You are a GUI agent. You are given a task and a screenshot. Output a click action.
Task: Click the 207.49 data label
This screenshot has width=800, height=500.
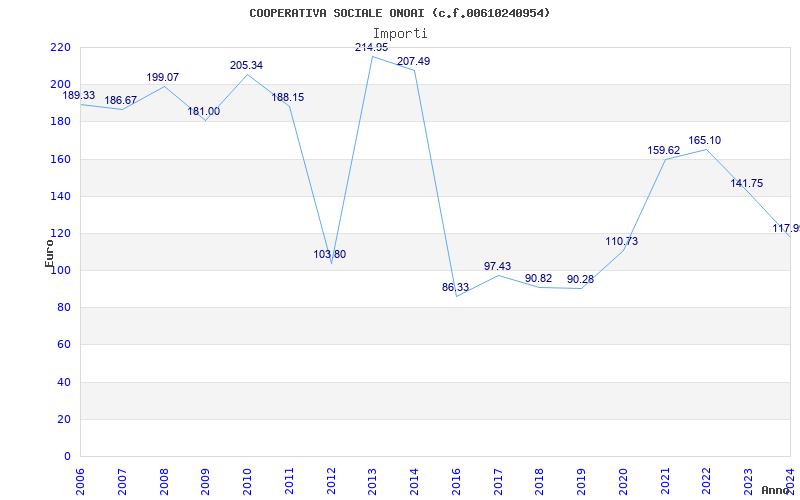[x=414, y=62]
